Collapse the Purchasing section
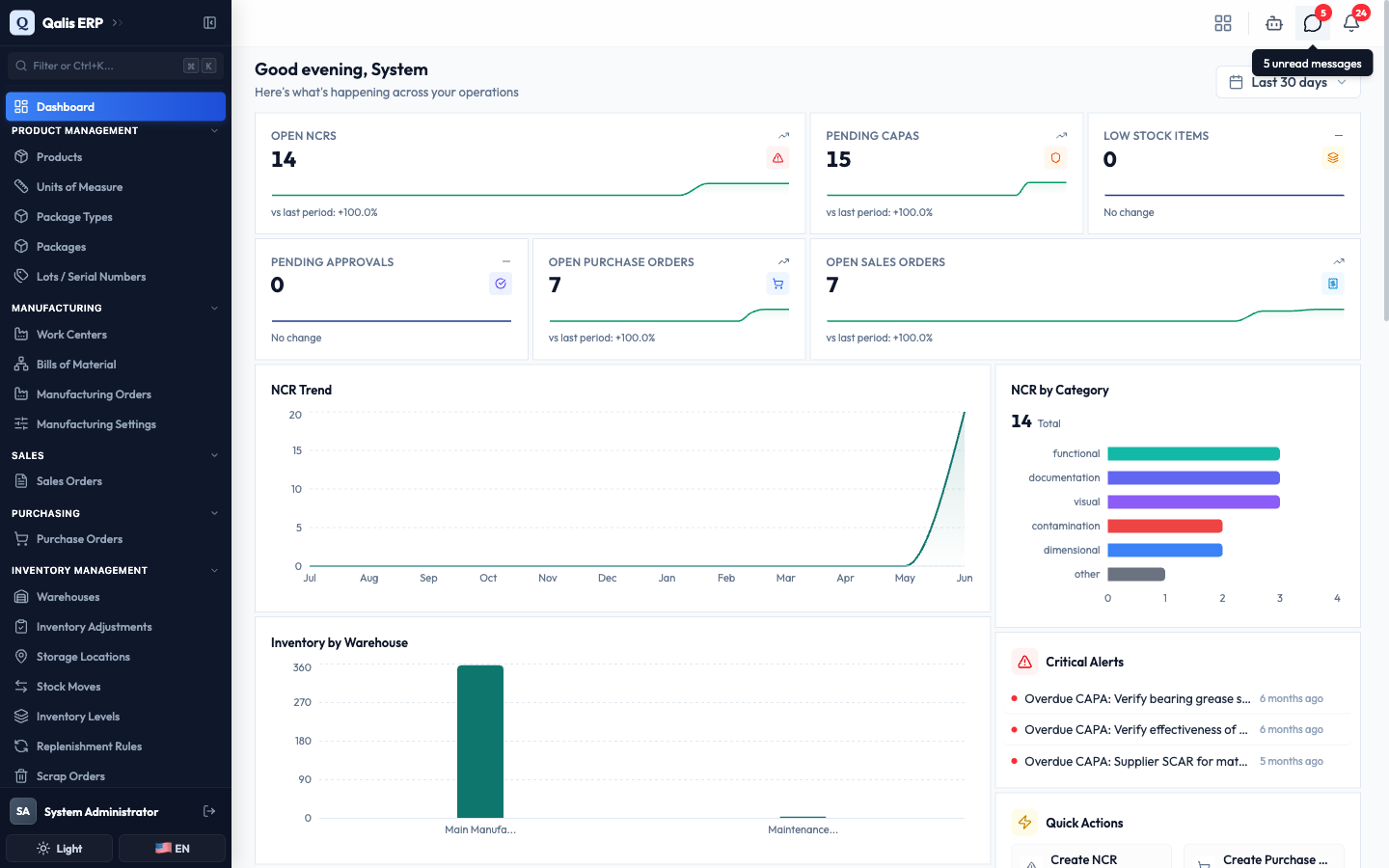The height and width of the screenshot is (868, 1389). (x=214, y=513)
